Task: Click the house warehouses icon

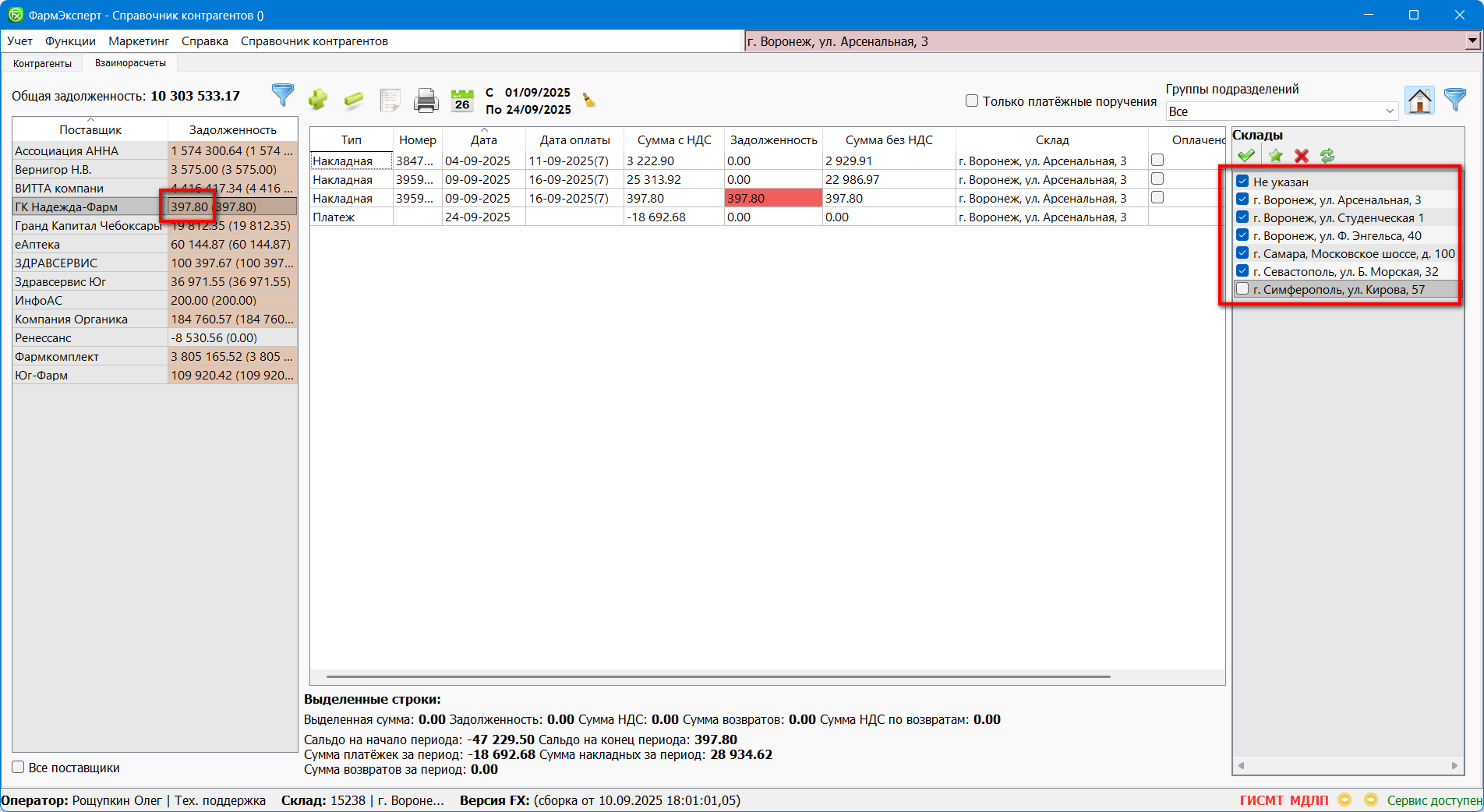Action: [1419, 101]
